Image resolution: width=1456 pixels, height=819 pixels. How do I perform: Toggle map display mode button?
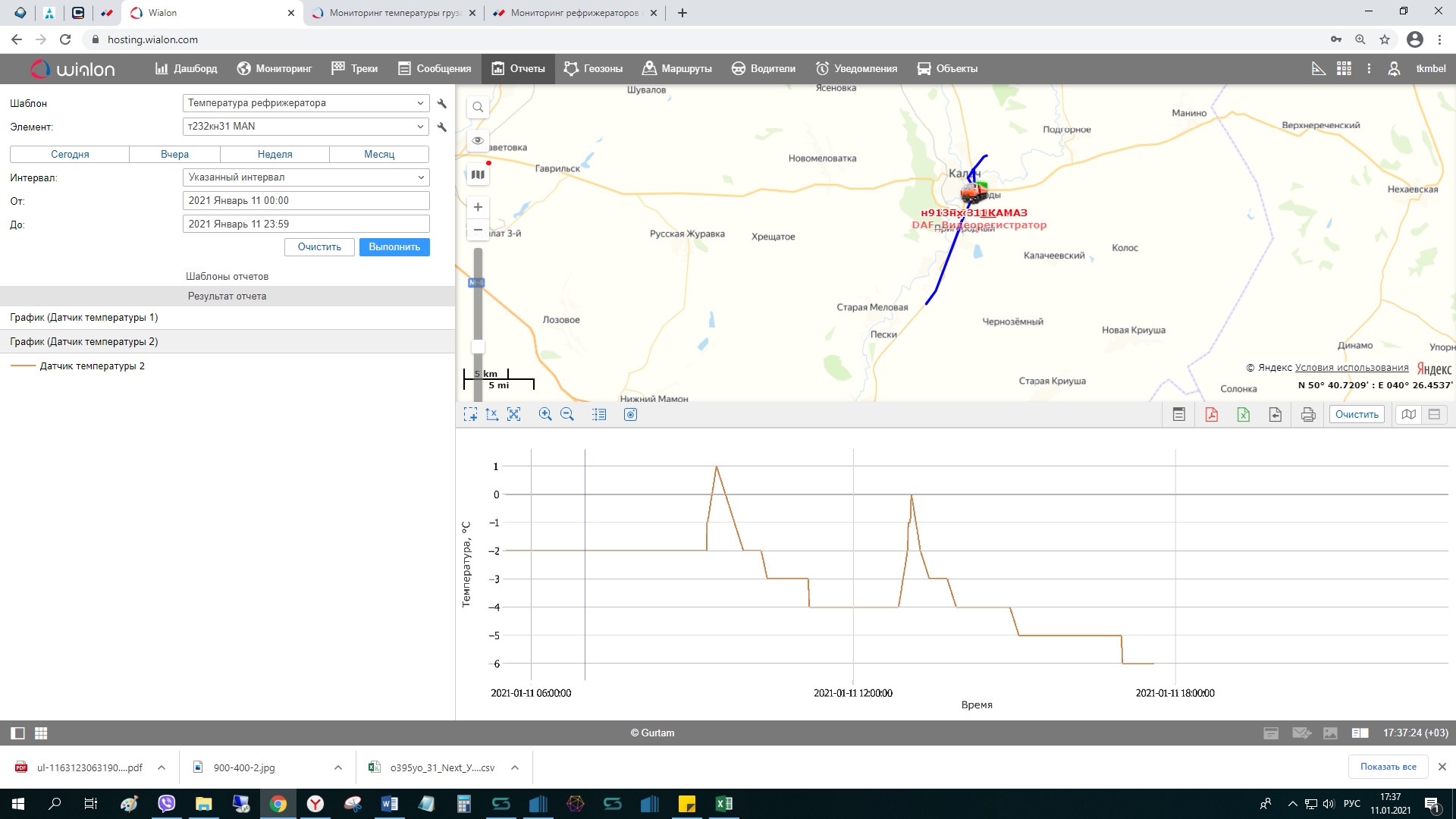pos(1409,414)
